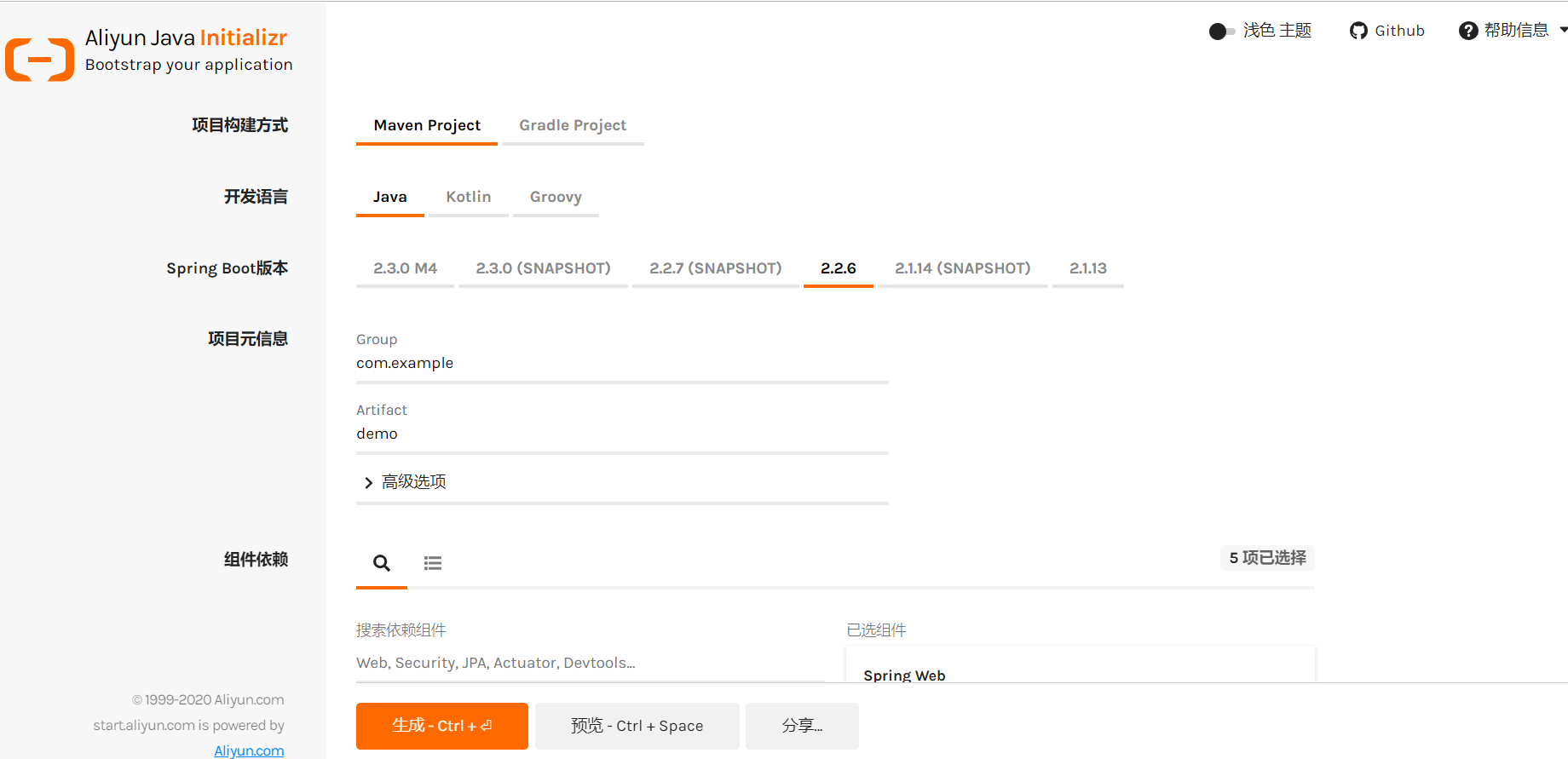Select the search dependencies magnifier tab

[382, 563]
